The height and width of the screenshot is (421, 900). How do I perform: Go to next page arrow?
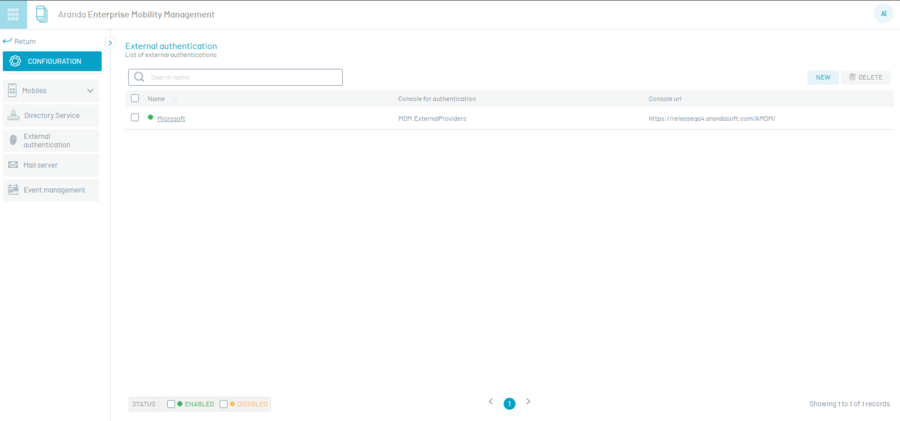(x=528, y=401)
